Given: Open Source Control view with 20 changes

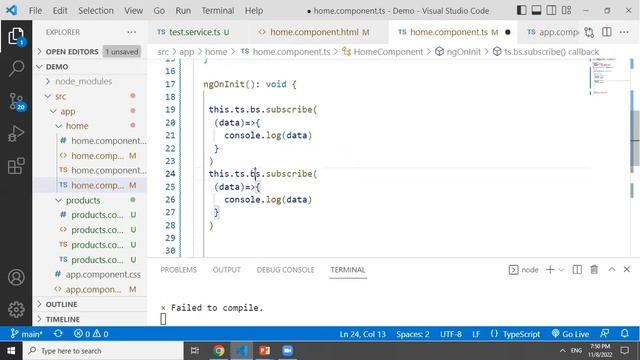Looking at the screenshot, I should pyautogui.click(x=16, y=101).
